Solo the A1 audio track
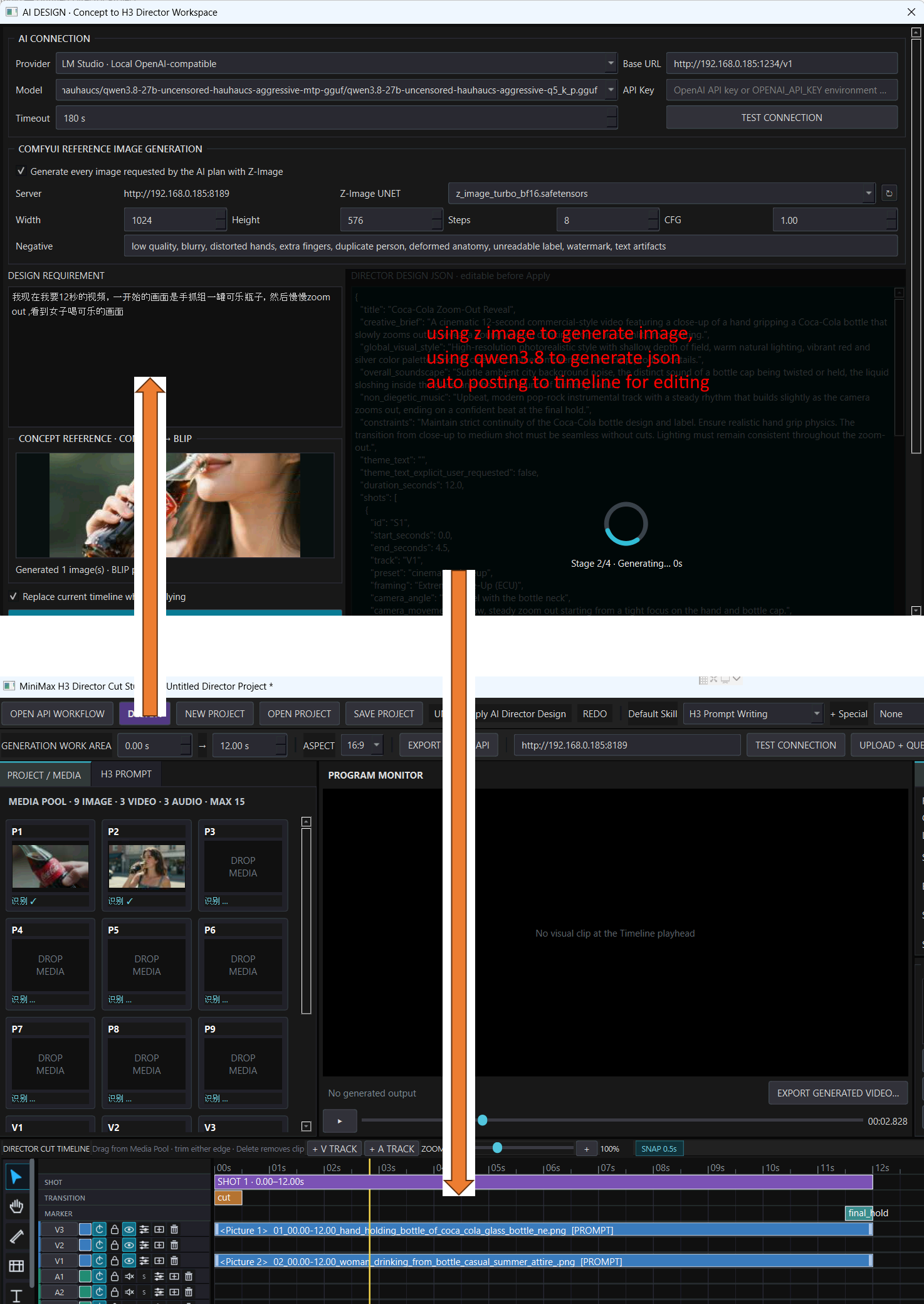 click(144, 1276)
